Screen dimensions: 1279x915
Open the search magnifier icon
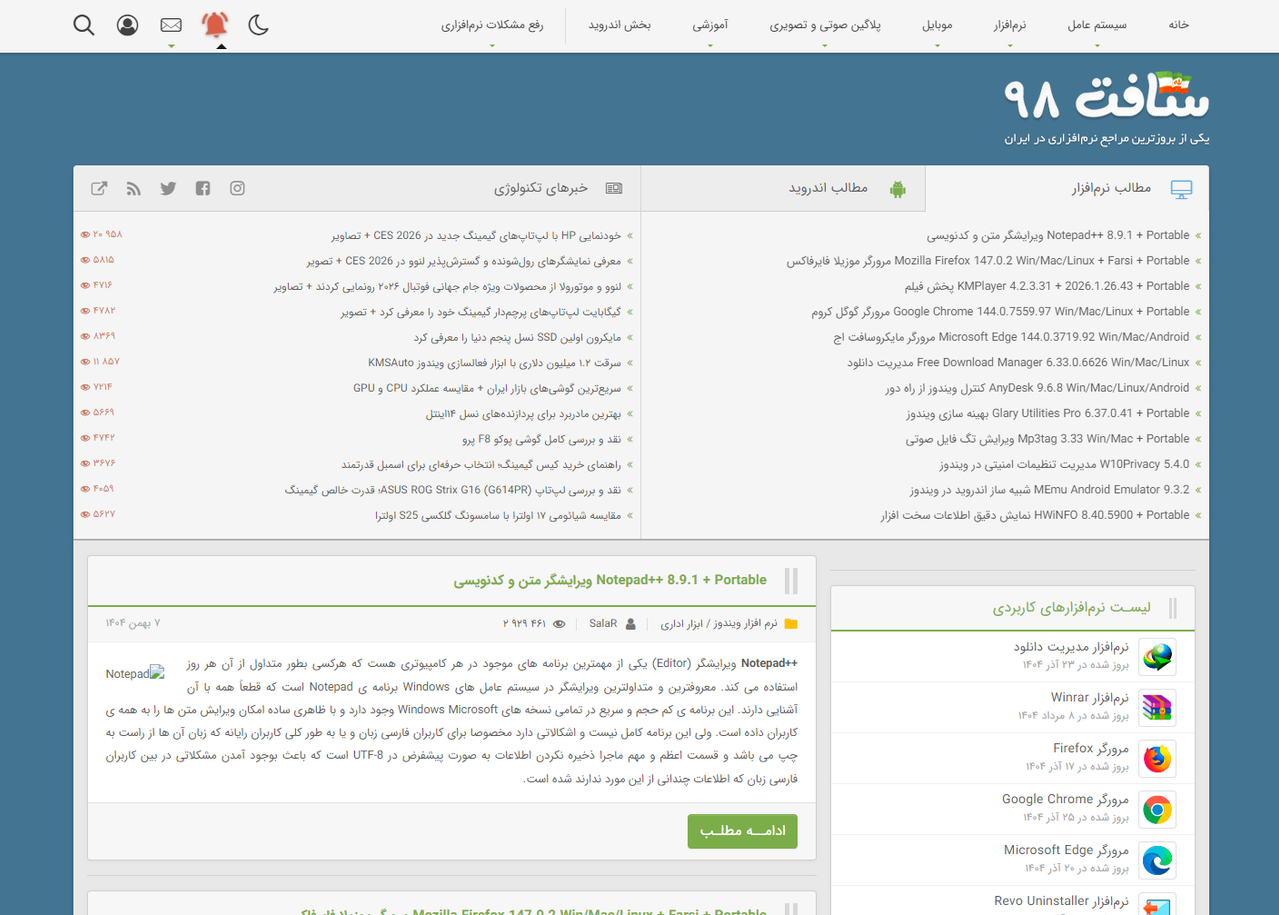coord(84,25)
